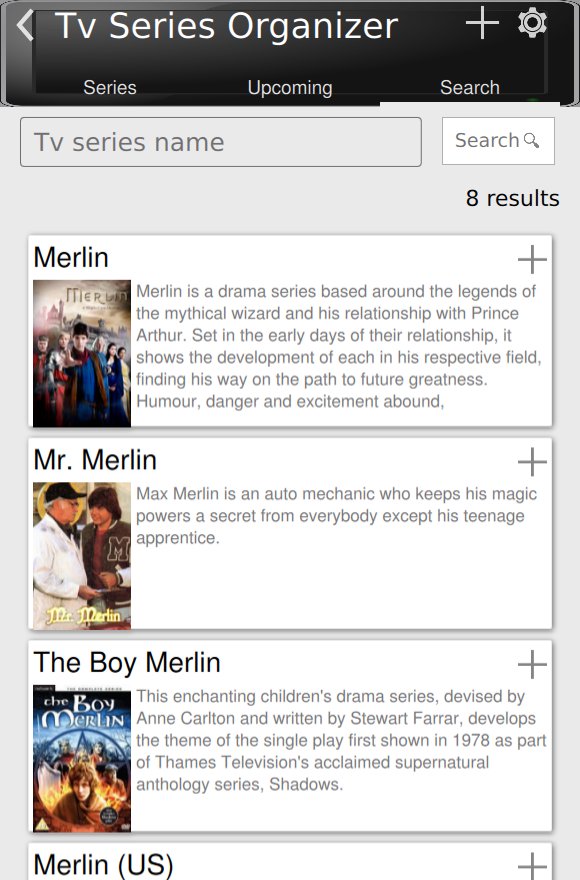Click The Boy Merlin title

[x=127, y=662]
